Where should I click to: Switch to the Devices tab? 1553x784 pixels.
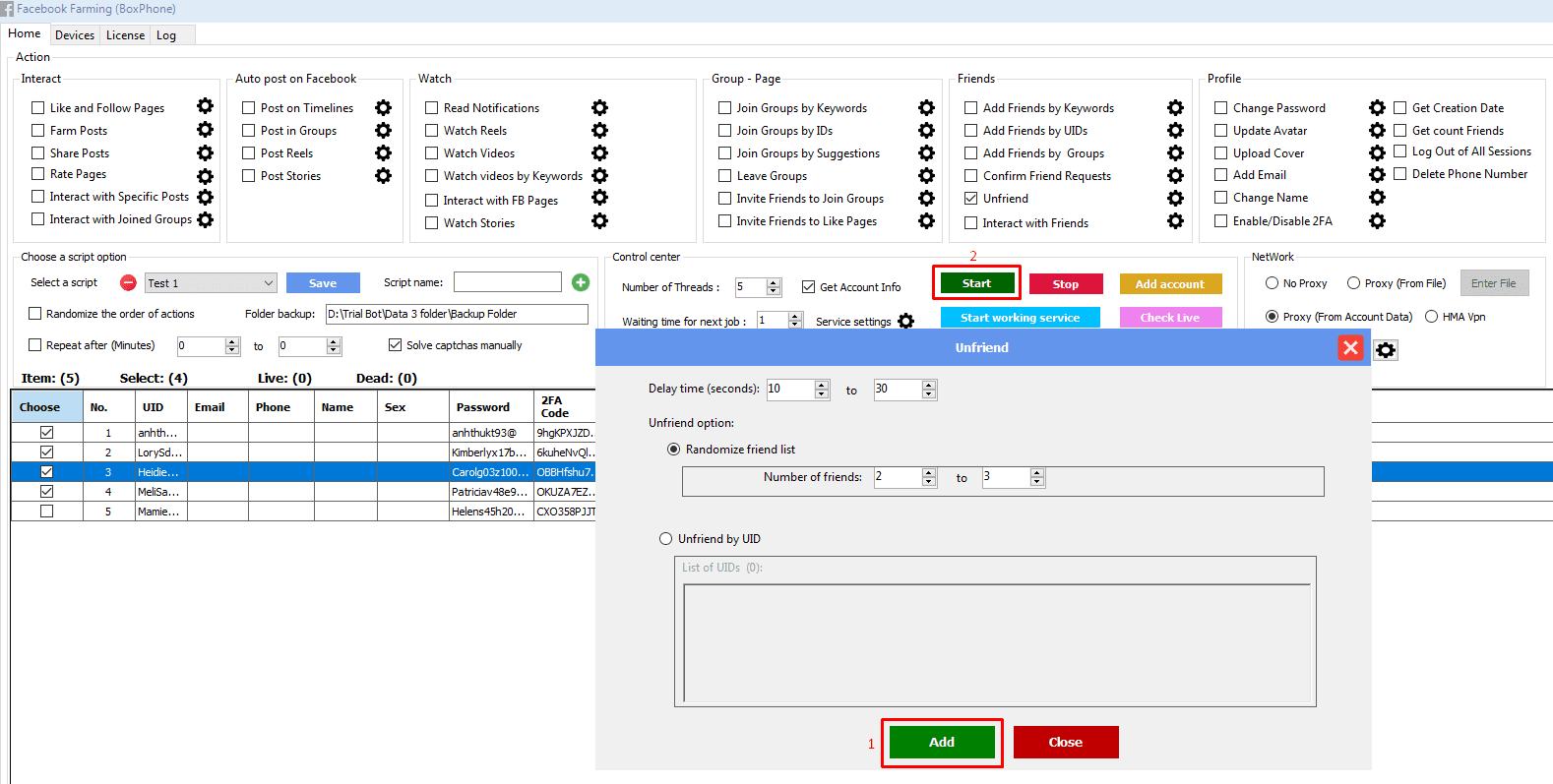[x=75, y=34]
